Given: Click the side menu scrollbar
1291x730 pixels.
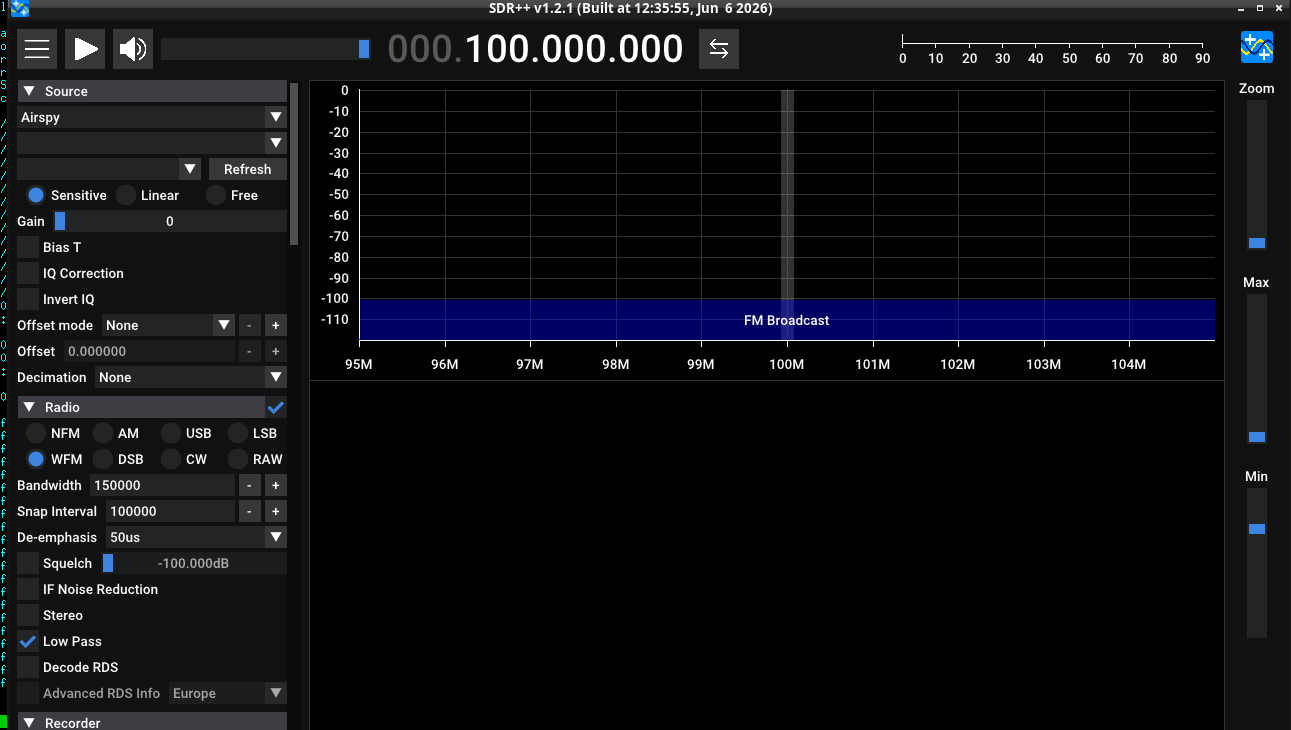Looking at the screenshot, I should point(294,163).
